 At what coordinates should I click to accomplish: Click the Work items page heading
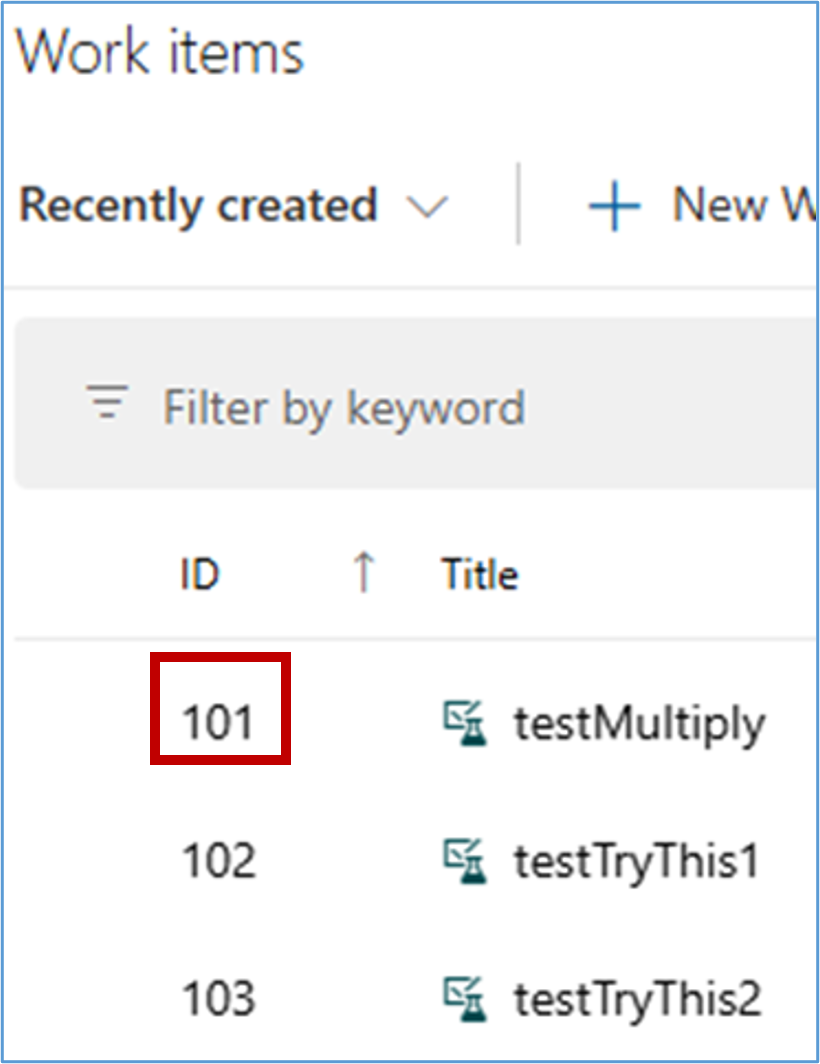click(x=160, y=52)
